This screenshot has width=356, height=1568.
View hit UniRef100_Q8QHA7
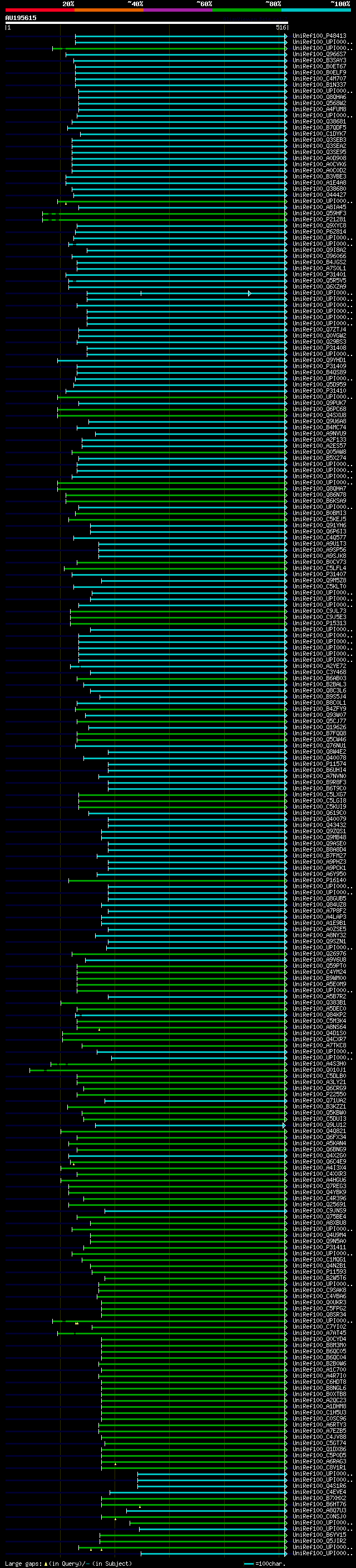[x=319, y=489]
